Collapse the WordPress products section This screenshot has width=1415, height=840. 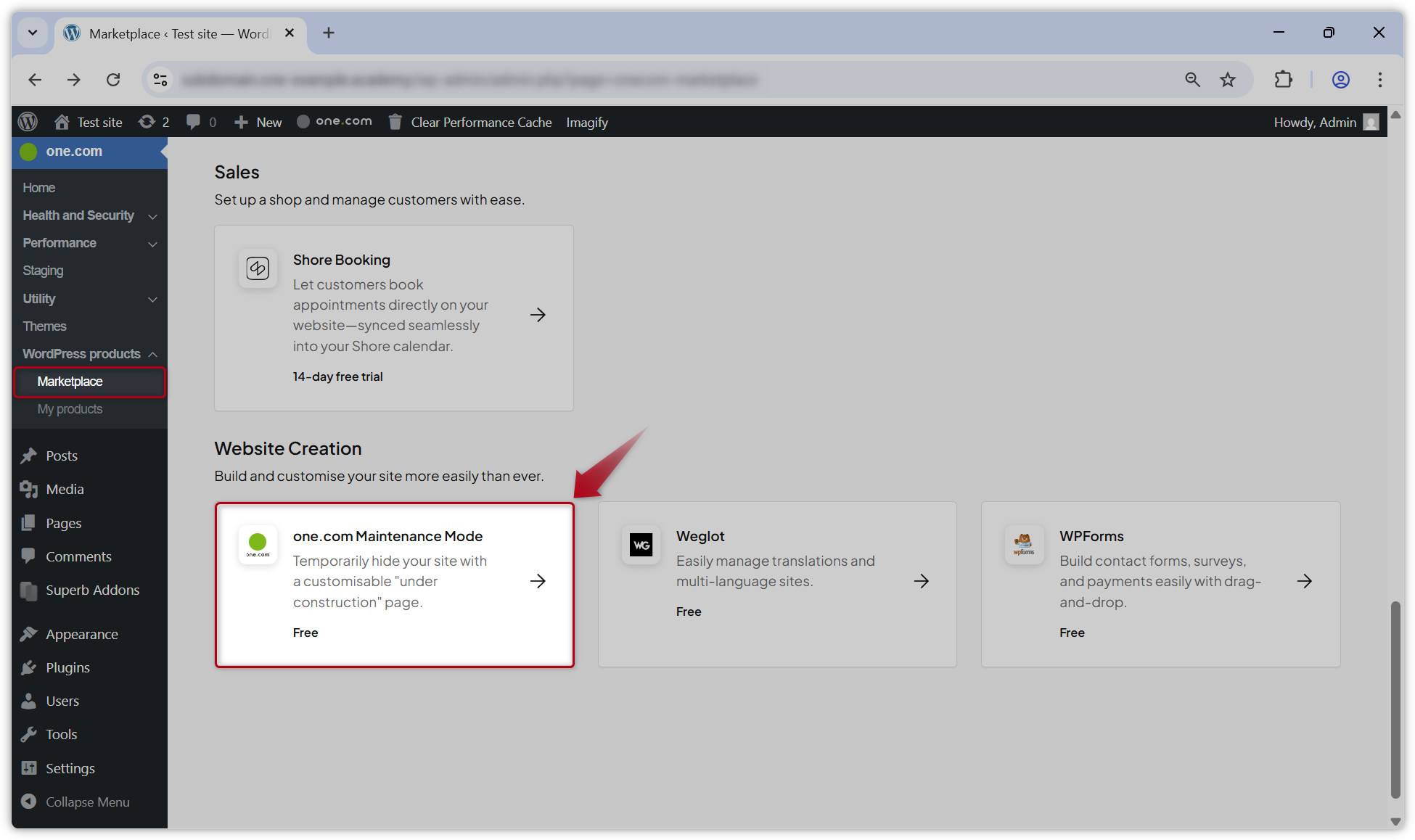pyautogui.click(x=152, y=354)
